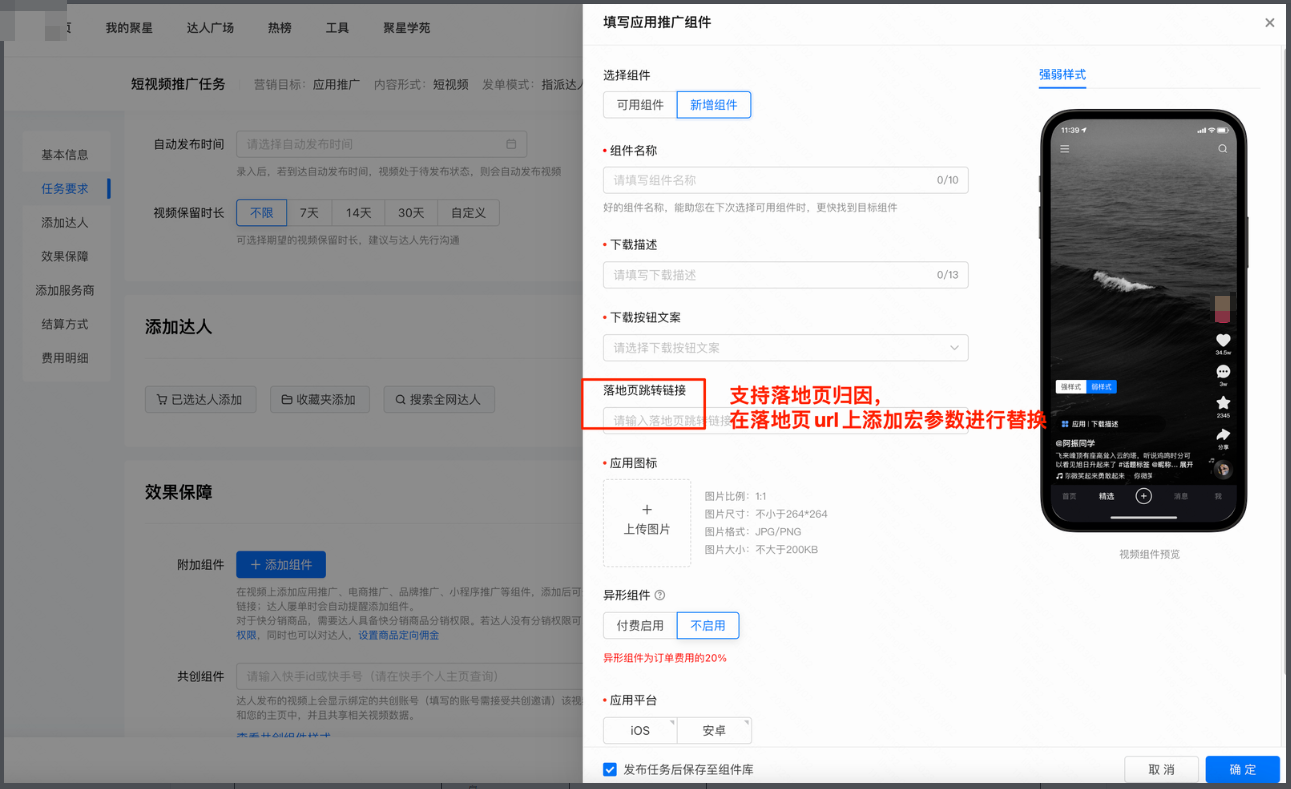Tap the star favorite icon in preview
The height and width of the screenshot is (789, 1291).
pyautogui.click(x=1222, y=403)
